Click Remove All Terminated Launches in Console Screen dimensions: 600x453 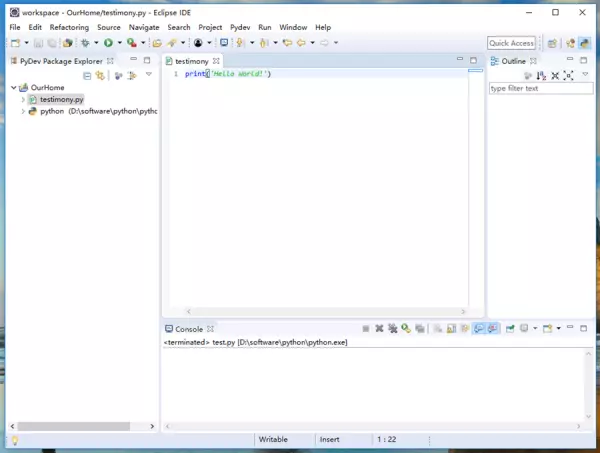point(393,328)
